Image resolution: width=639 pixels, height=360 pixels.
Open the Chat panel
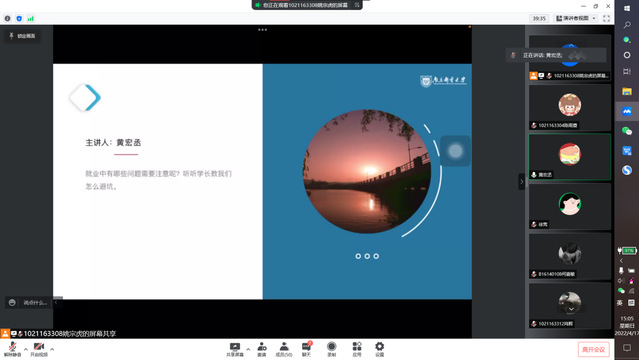(306, 349)
